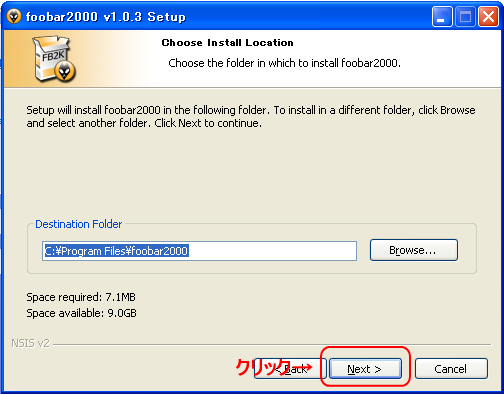
Task: Click the foobar2000 title bar alien icon
Action: (x=14, y=16)
